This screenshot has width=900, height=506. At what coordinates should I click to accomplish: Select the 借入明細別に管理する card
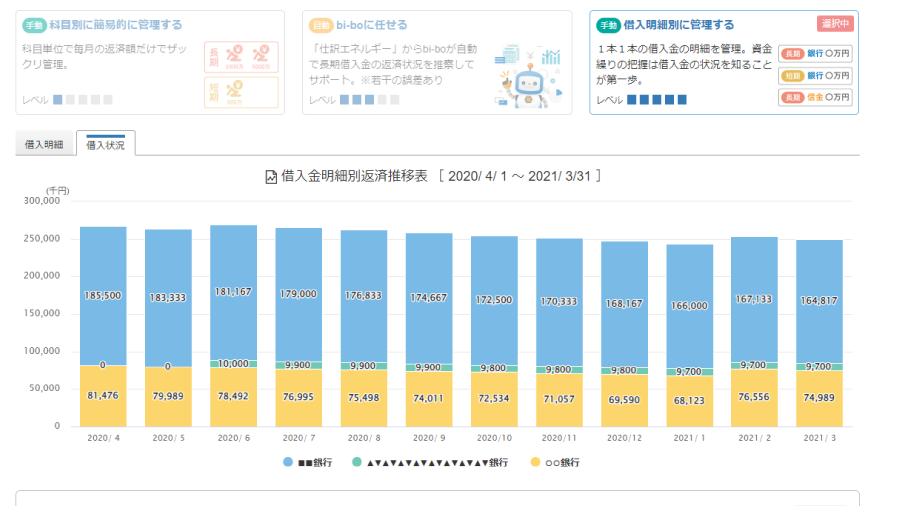pos(724,63)
